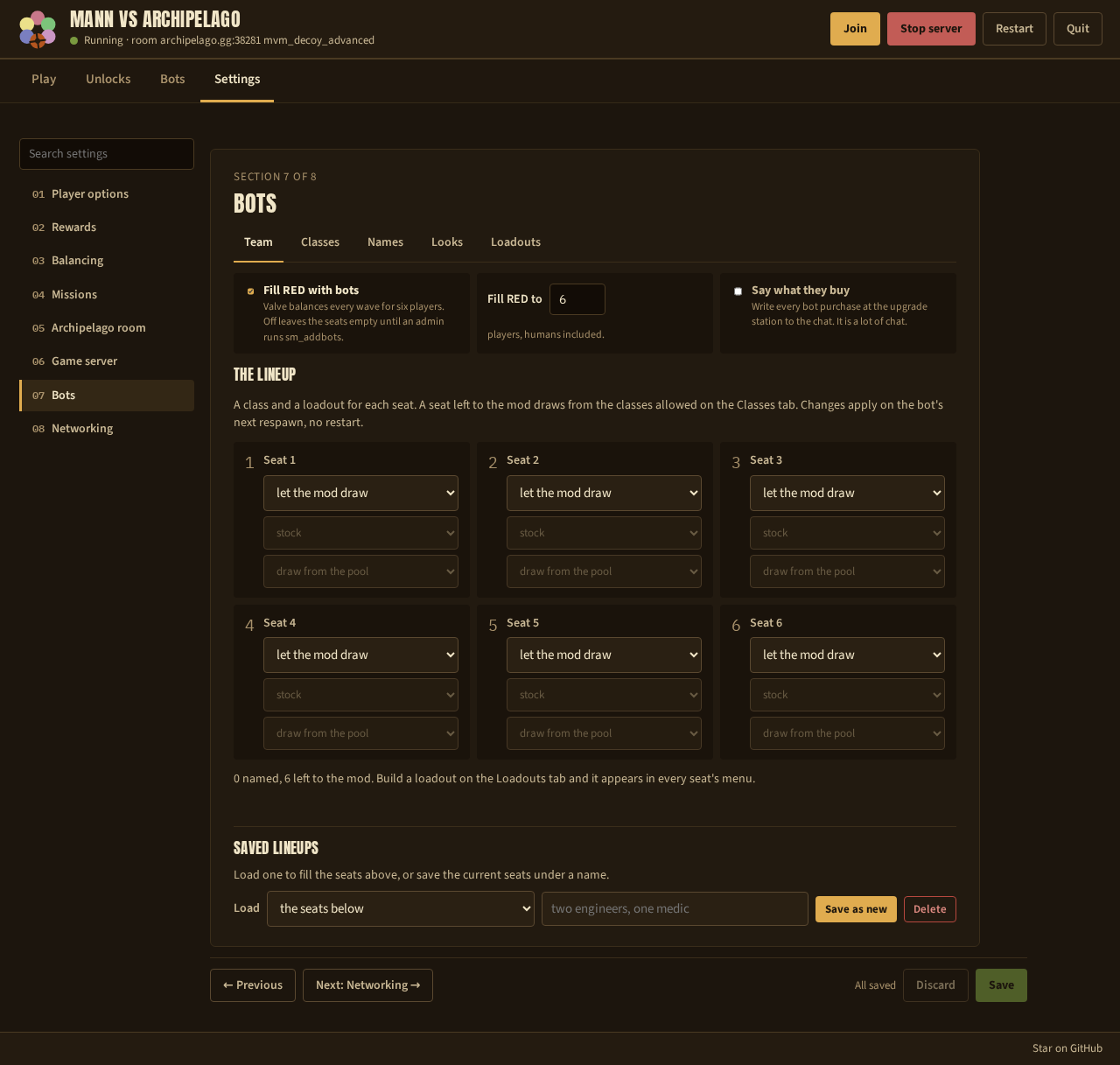Click the green Save button
The width and height of the screenshot is (1120, 1065).
[1001, 985]
